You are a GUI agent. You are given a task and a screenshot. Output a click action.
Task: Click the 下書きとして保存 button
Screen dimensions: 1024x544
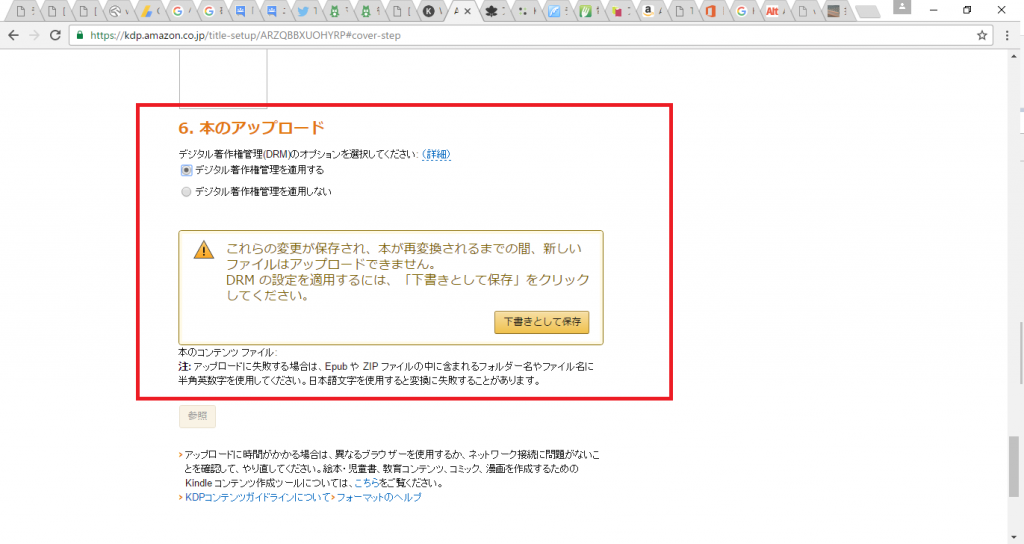click(x=541, y=322)
